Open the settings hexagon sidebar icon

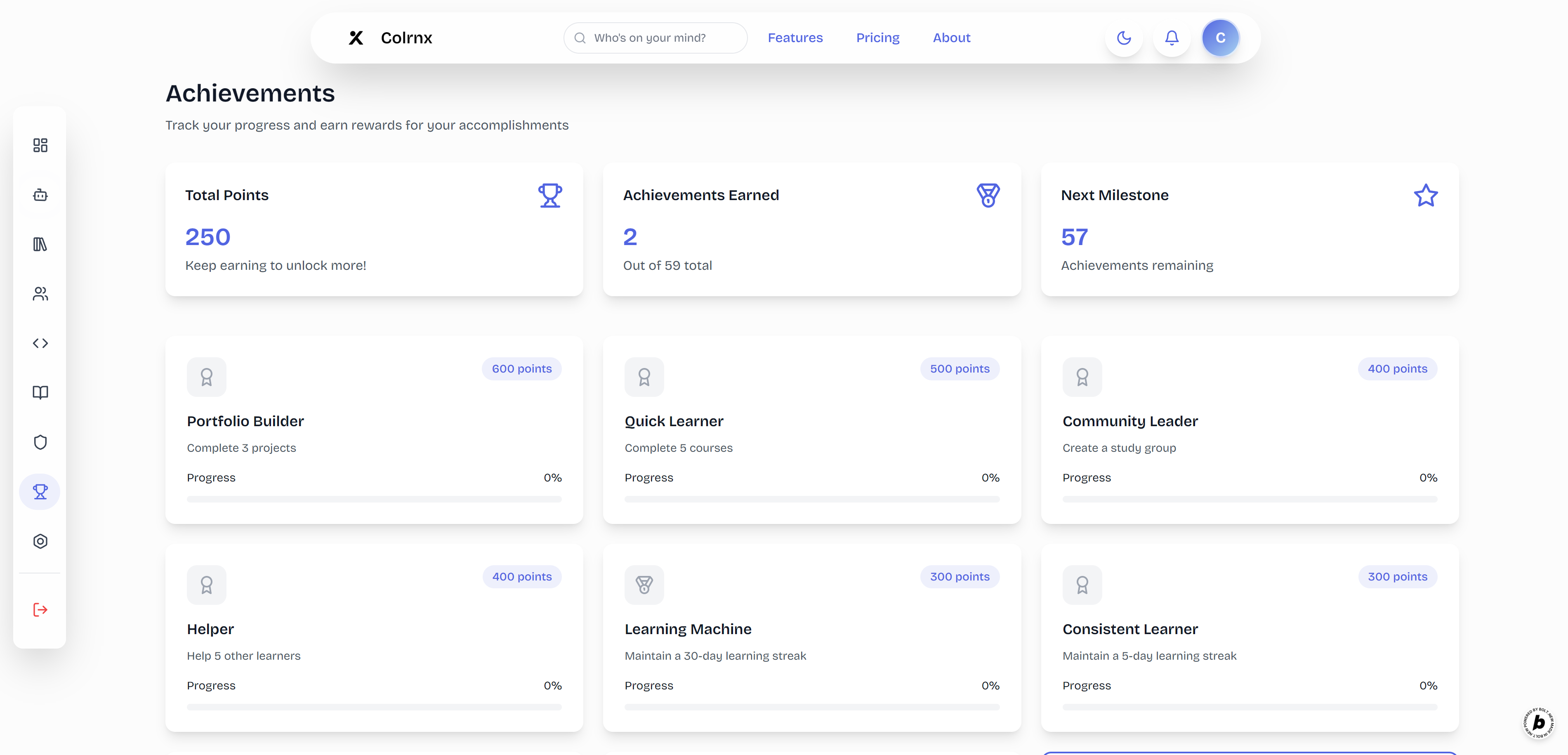(x=40, y=541)
